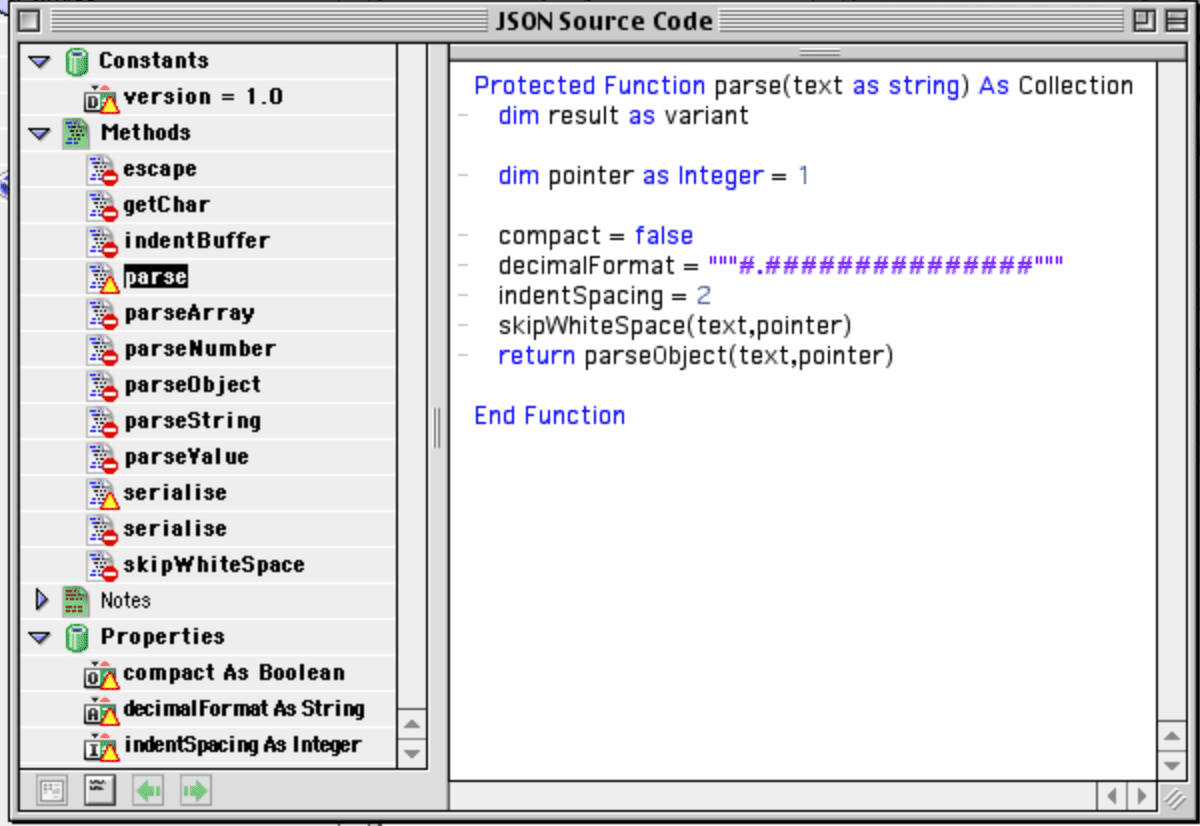1200x826 pixels.
Task: Click serialise icon with red stop badge
Action: pyautogui.click(x=102, y=529)
